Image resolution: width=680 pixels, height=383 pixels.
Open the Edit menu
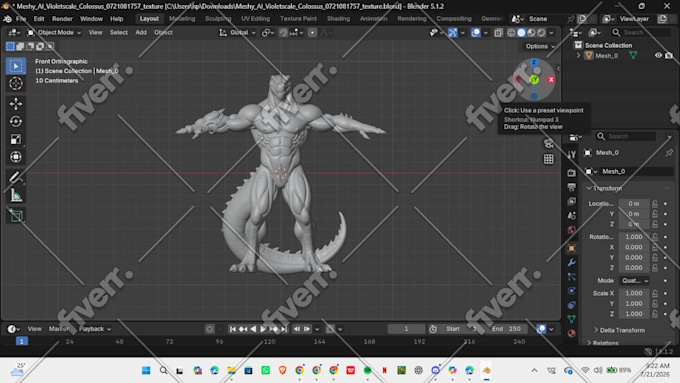(x=39, y=19)
